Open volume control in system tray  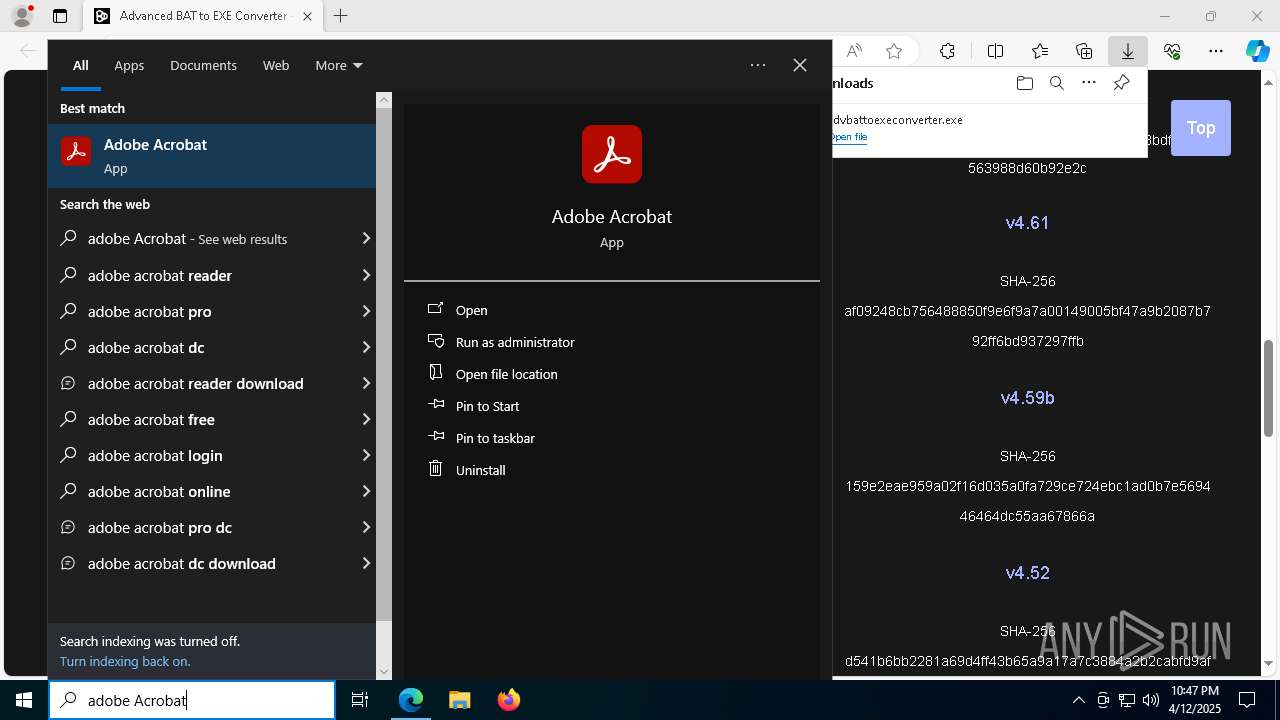pyautogui.click(x=1151, y=700)
